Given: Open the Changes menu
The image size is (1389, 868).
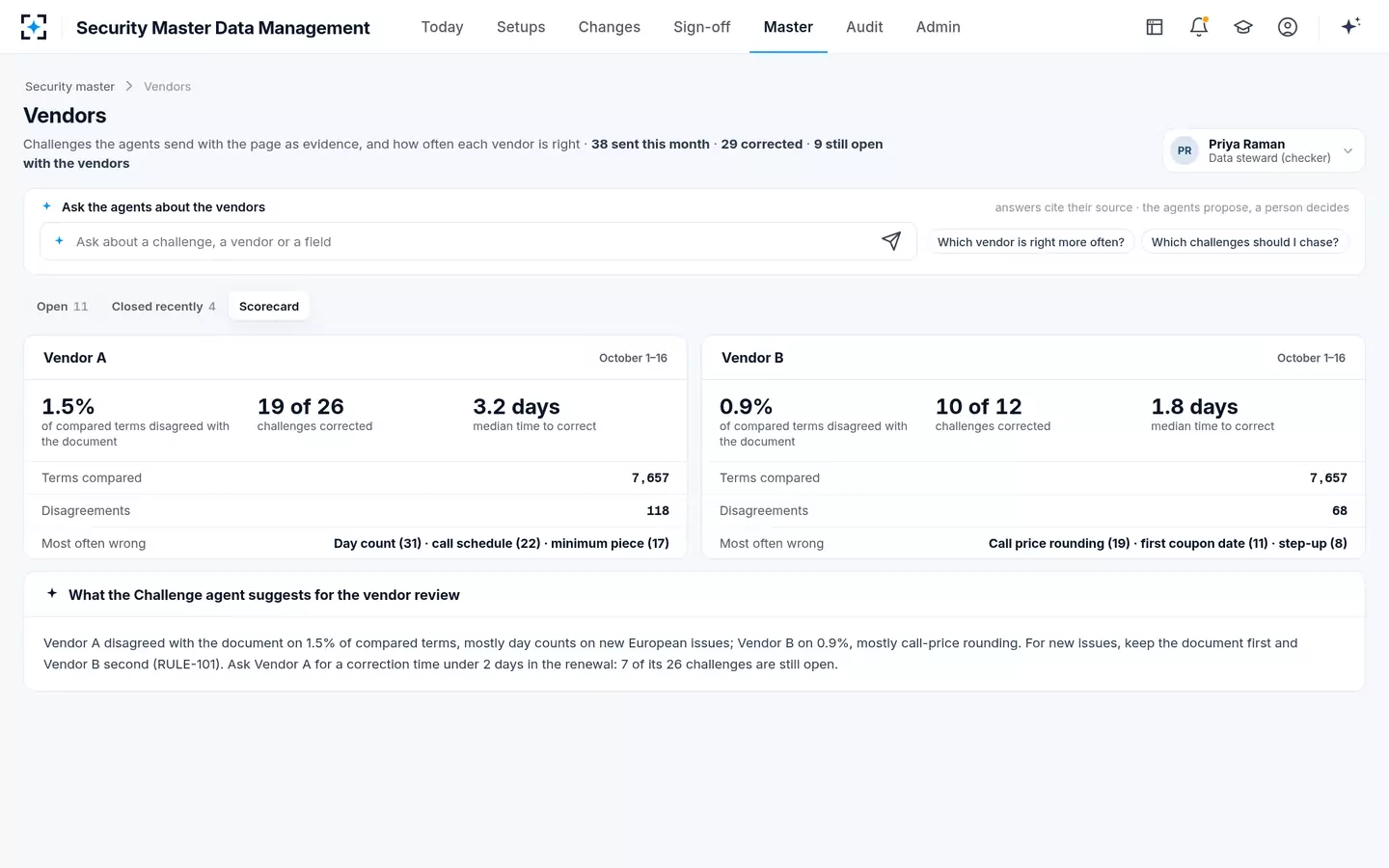Looking at the screenshot, I should tap(609, 27).
